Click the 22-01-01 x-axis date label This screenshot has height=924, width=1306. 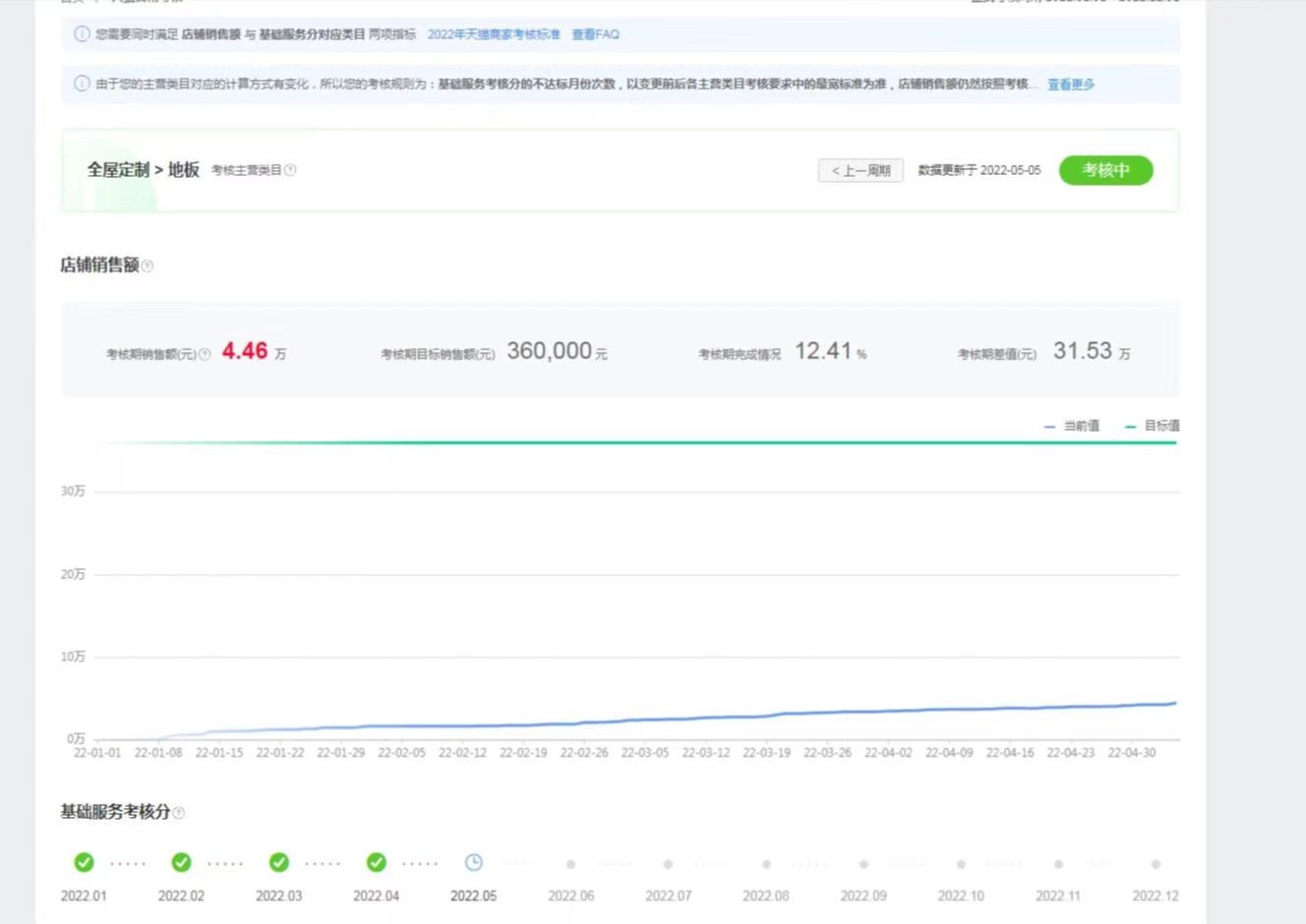[x=97, y=753]
